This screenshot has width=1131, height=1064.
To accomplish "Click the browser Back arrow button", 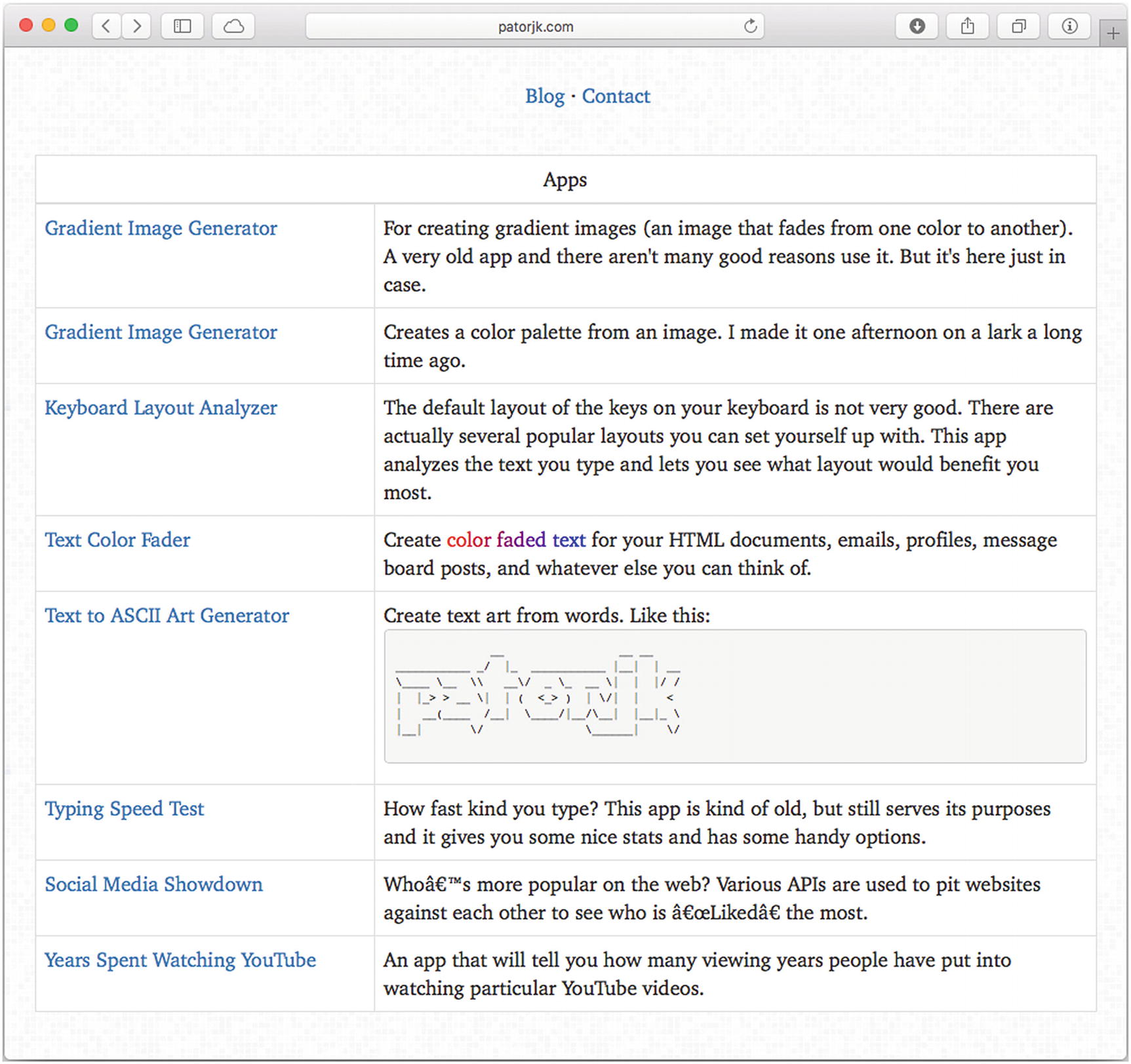I will pos(107,26).
